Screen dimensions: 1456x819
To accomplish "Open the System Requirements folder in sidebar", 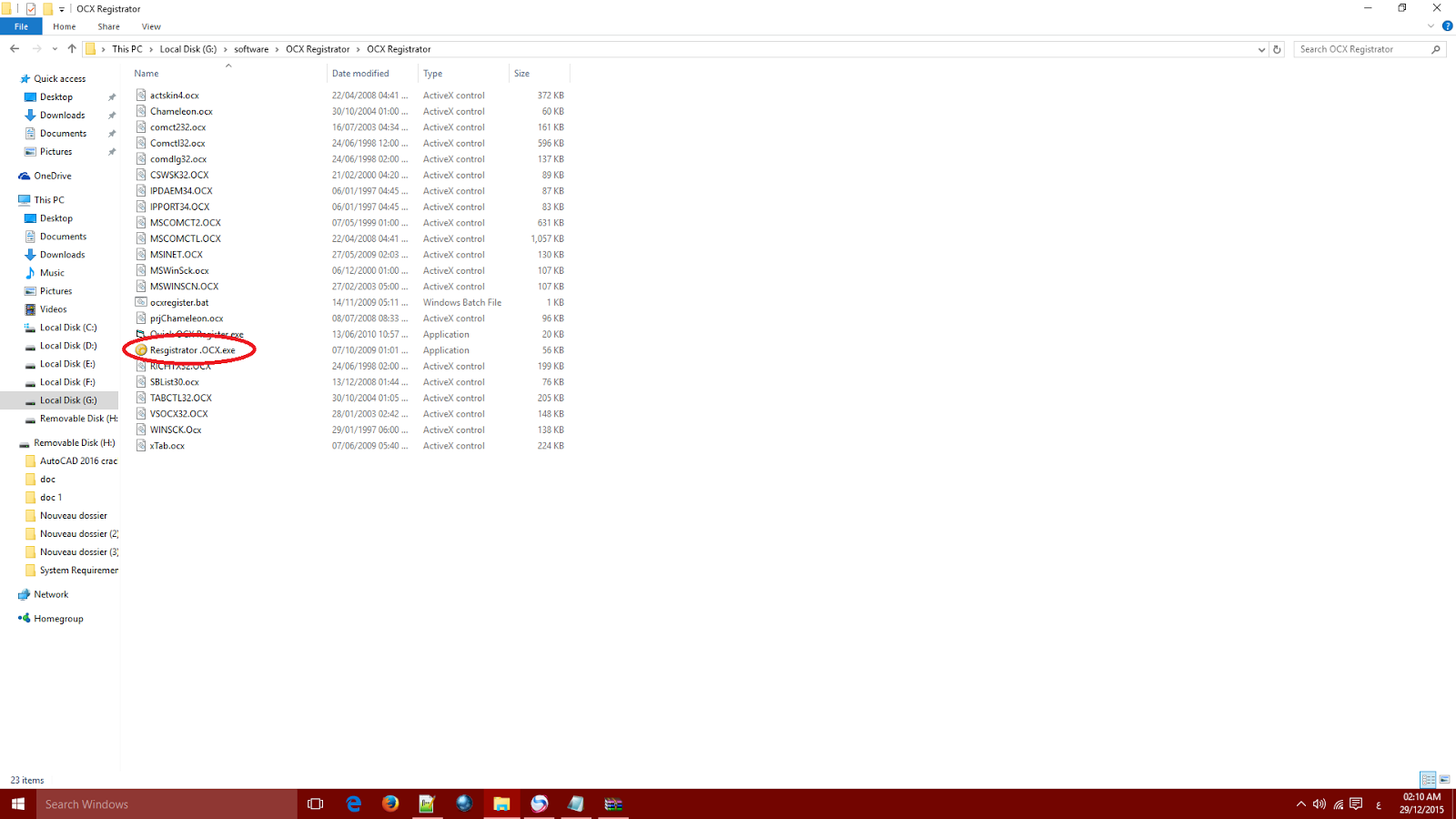I will click(78, 571).
